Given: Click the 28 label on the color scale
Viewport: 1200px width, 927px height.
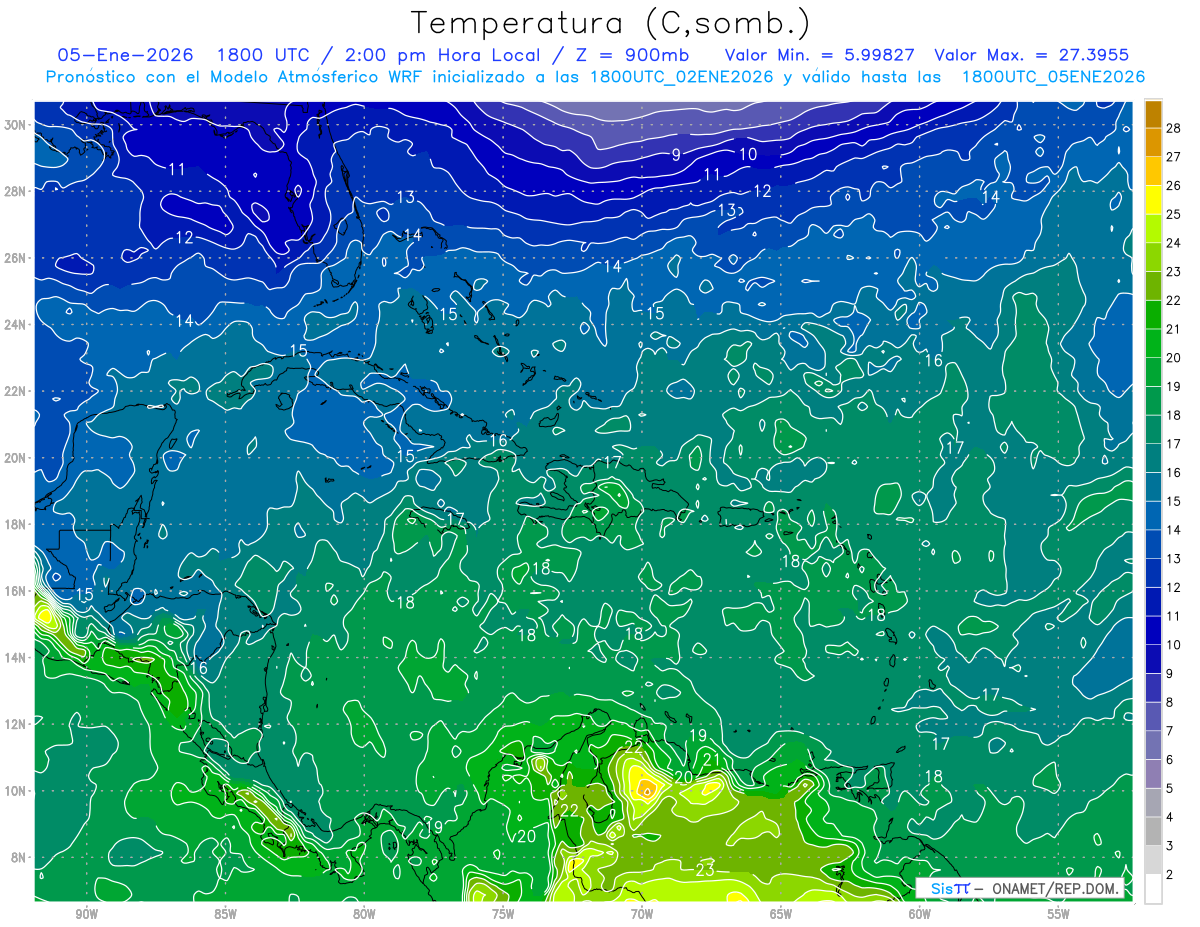Looking at the screenshot, I should click(x=1174, y=127).
